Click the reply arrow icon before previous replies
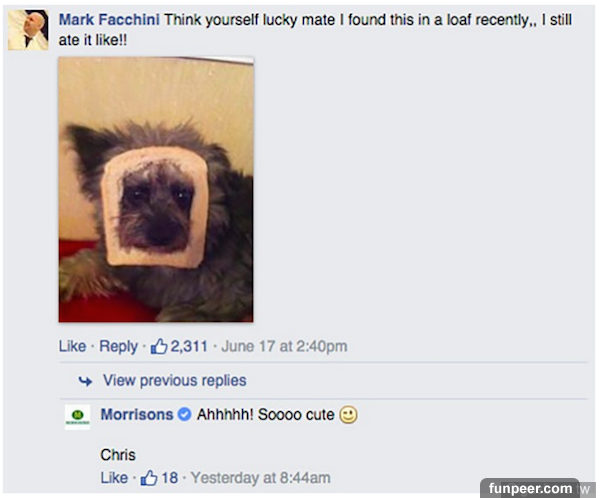The height and width of the screenshot is (498, 600). tap(85, 381)
